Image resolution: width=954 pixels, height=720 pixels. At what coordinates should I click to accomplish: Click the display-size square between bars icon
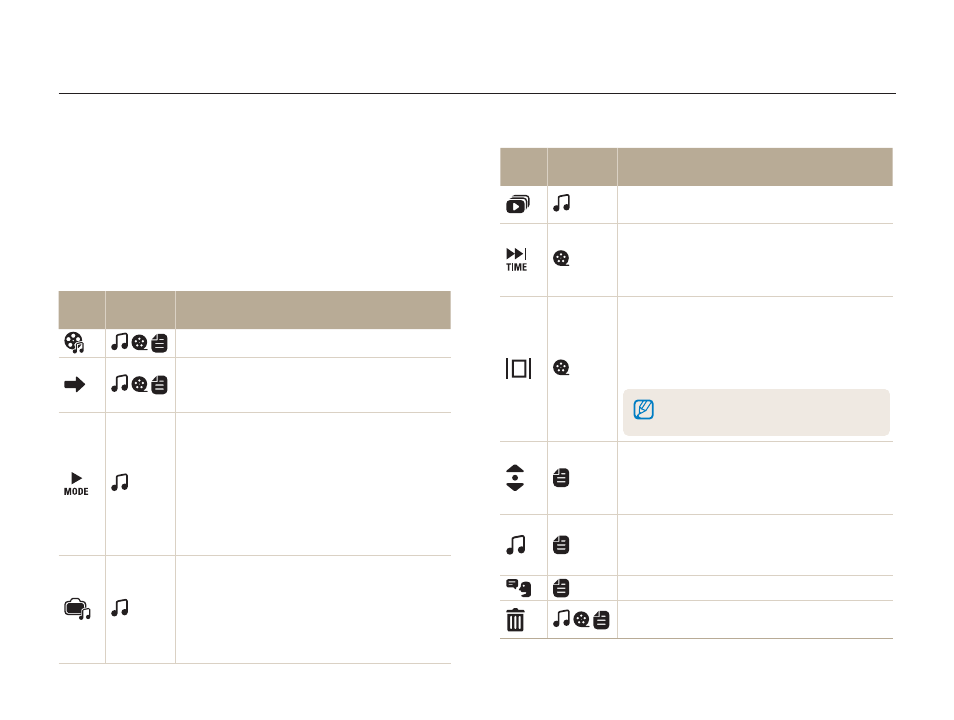518,368
